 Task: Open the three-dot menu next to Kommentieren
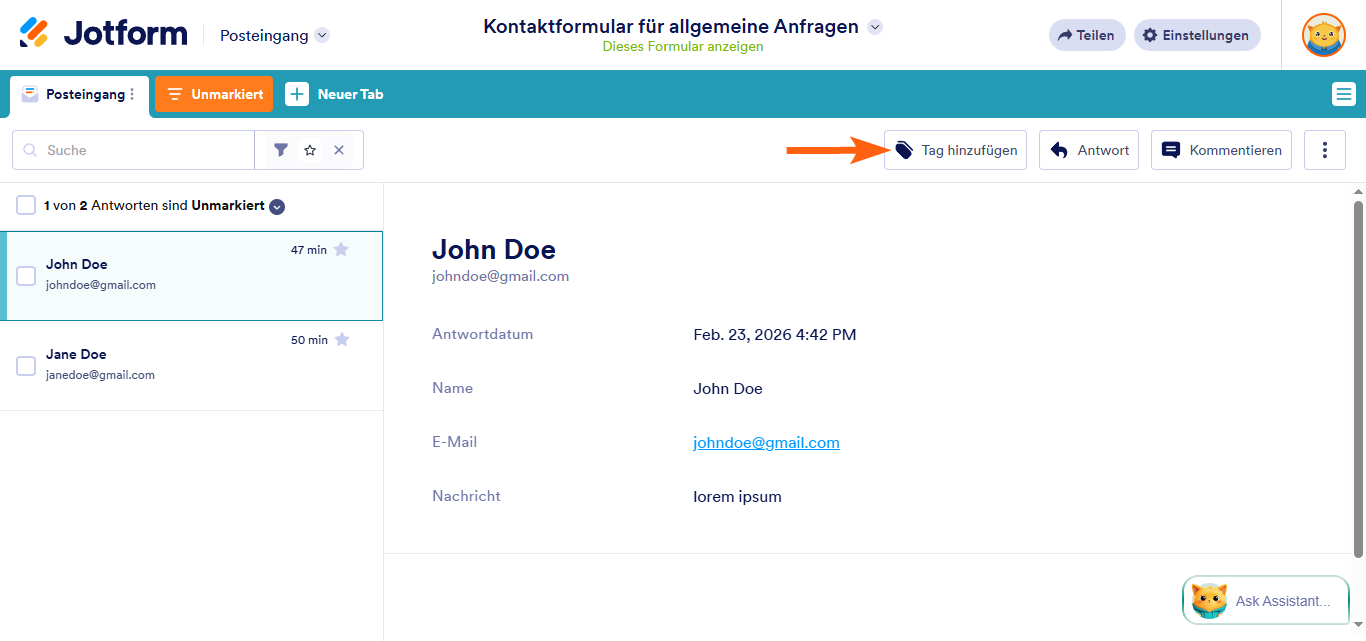click(1324, 149)
